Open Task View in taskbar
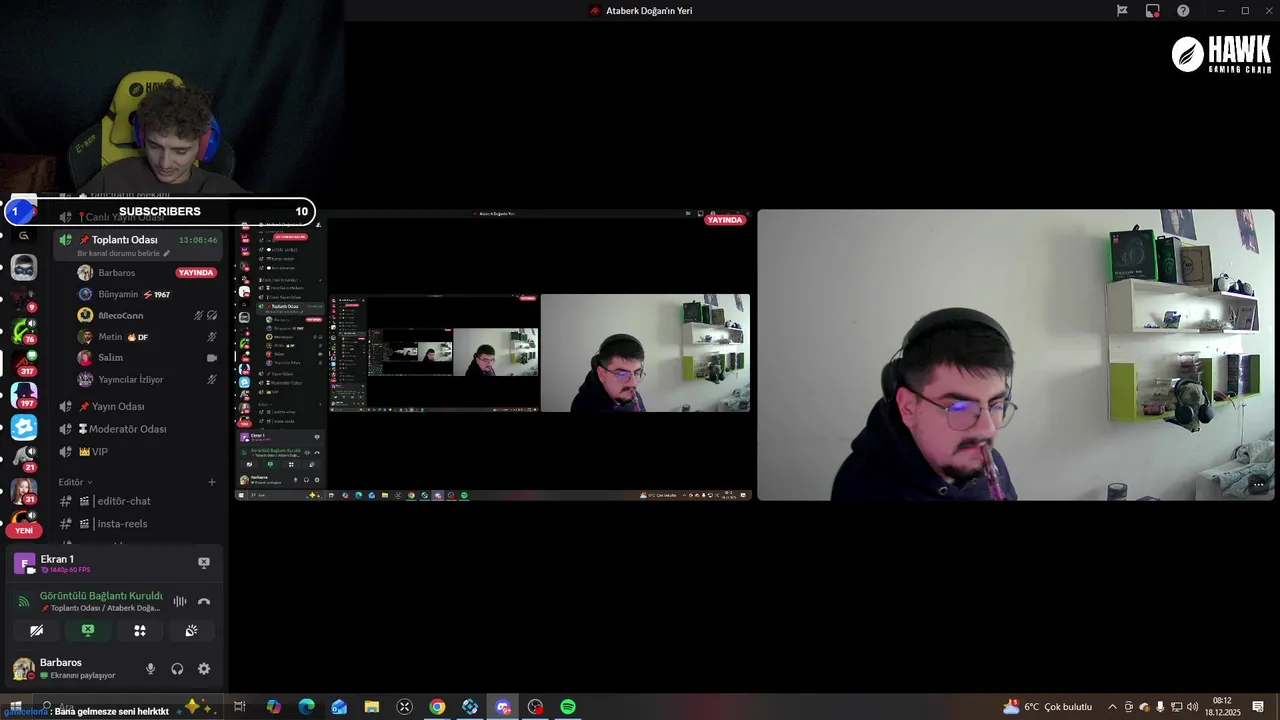The image size is (1280, 720). pyautogui.click(x=240, y=707)
